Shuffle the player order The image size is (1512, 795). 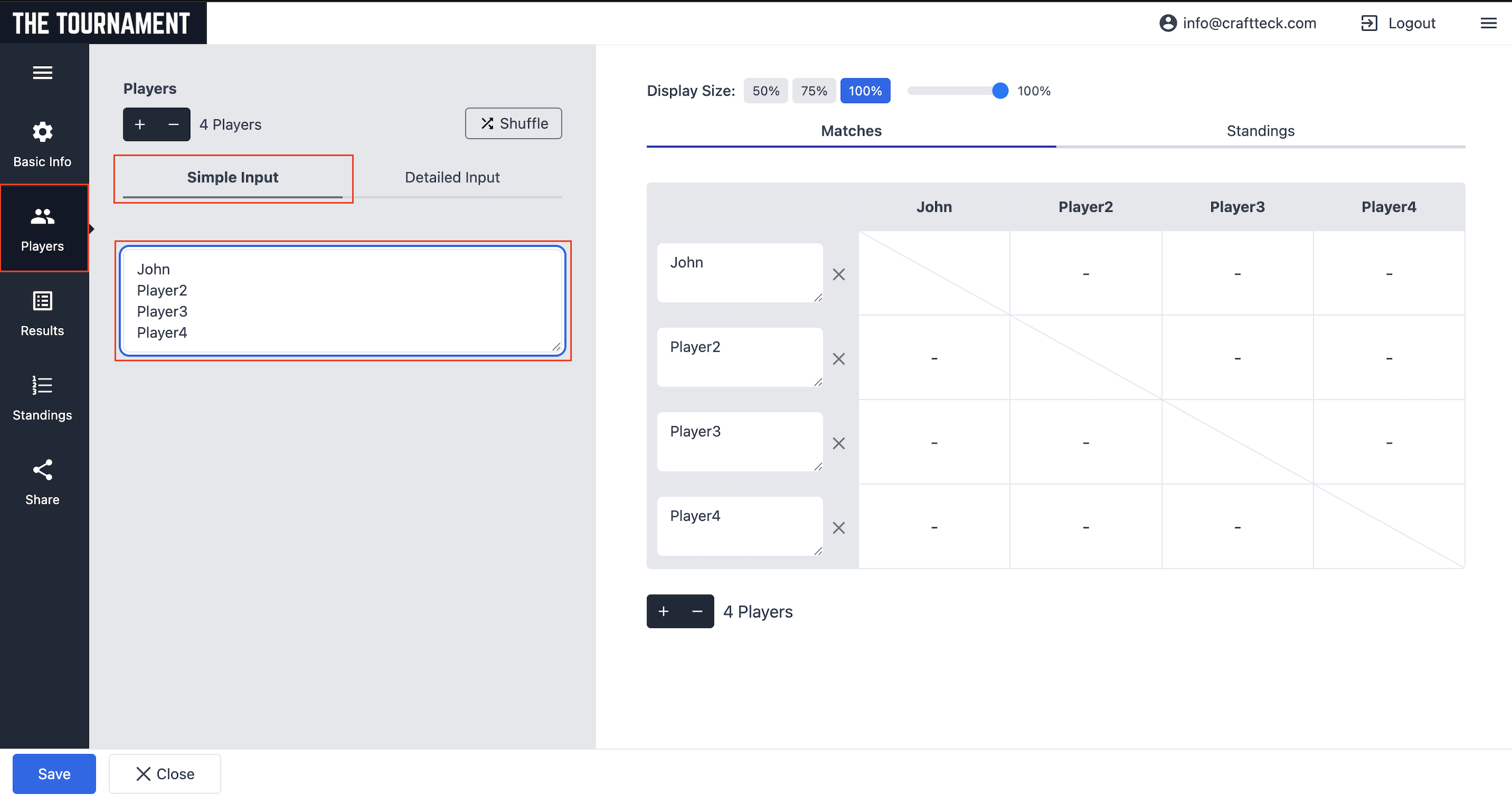coord(513,123)
